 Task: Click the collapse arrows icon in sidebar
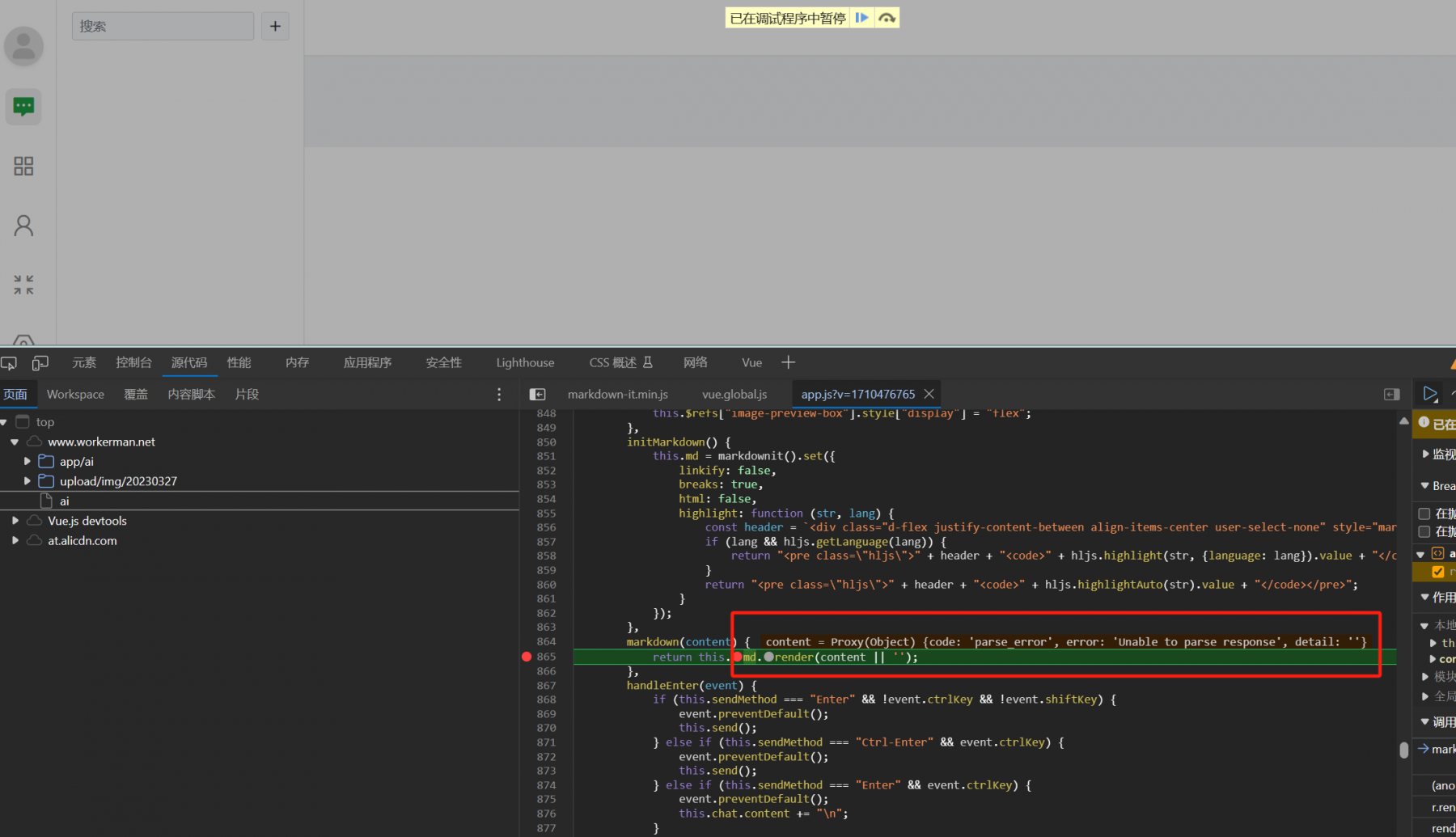(x=23, y=285)
